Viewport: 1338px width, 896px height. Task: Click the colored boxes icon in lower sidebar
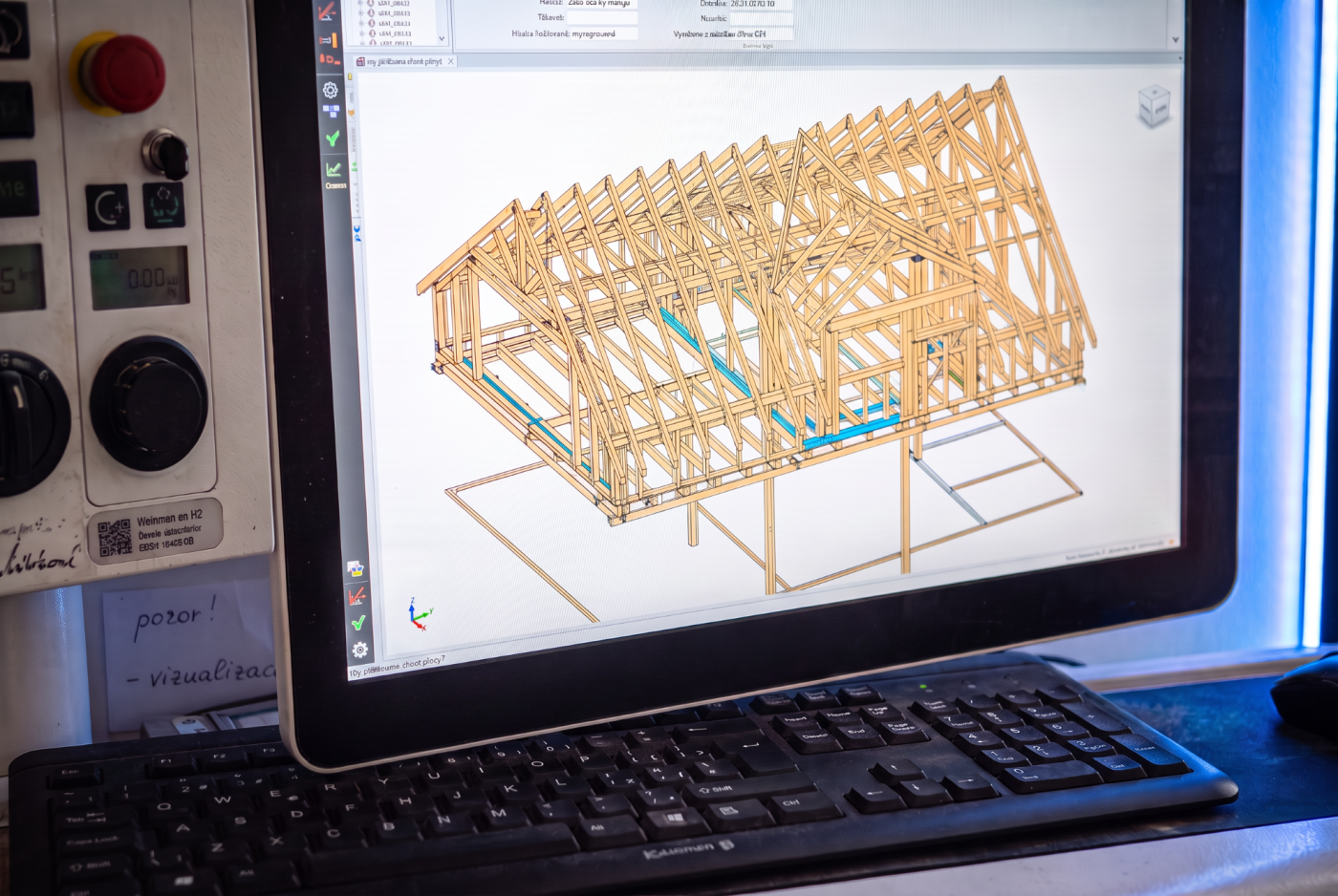(356, 569)
